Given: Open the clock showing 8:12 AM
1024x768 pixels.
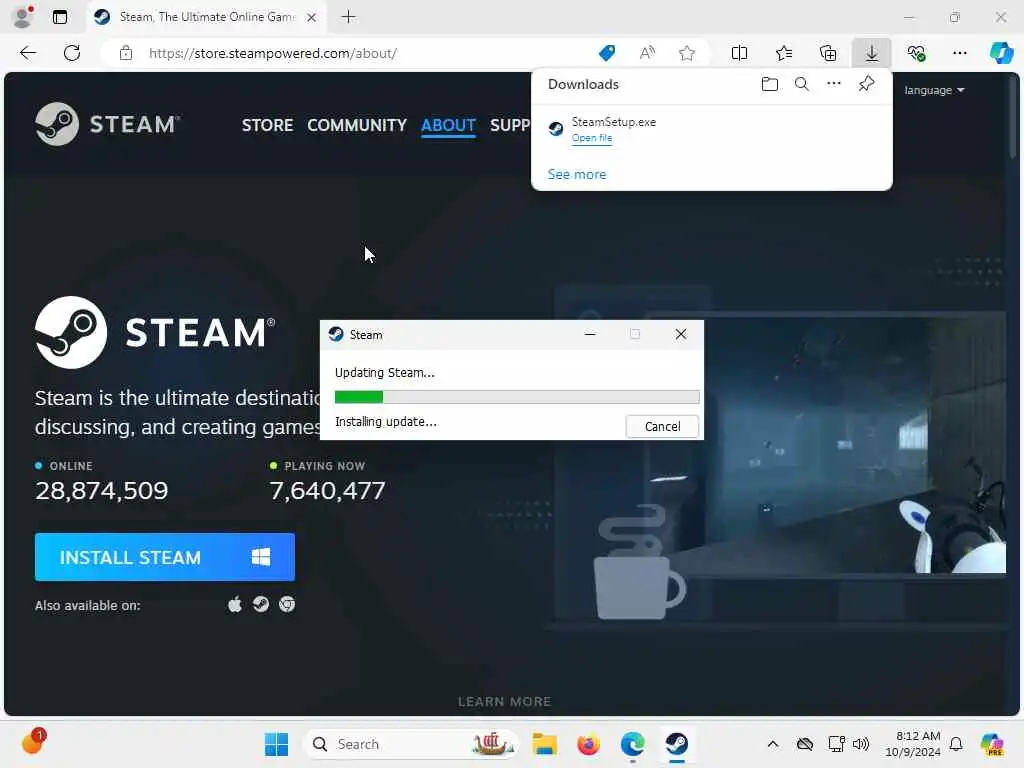Looking at the screenshot, I should [912, 744].
